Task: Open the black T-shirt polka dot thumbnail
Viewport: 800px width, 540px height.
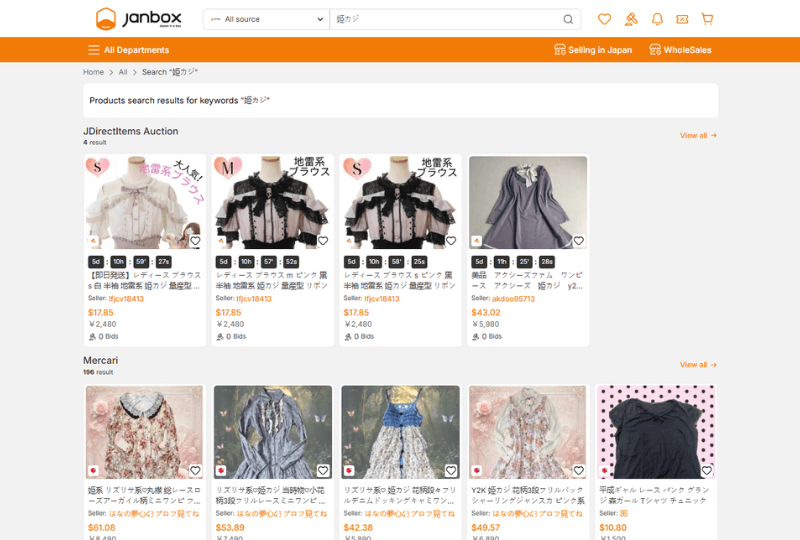Action: pyautogui.click(x=656, y=432)
